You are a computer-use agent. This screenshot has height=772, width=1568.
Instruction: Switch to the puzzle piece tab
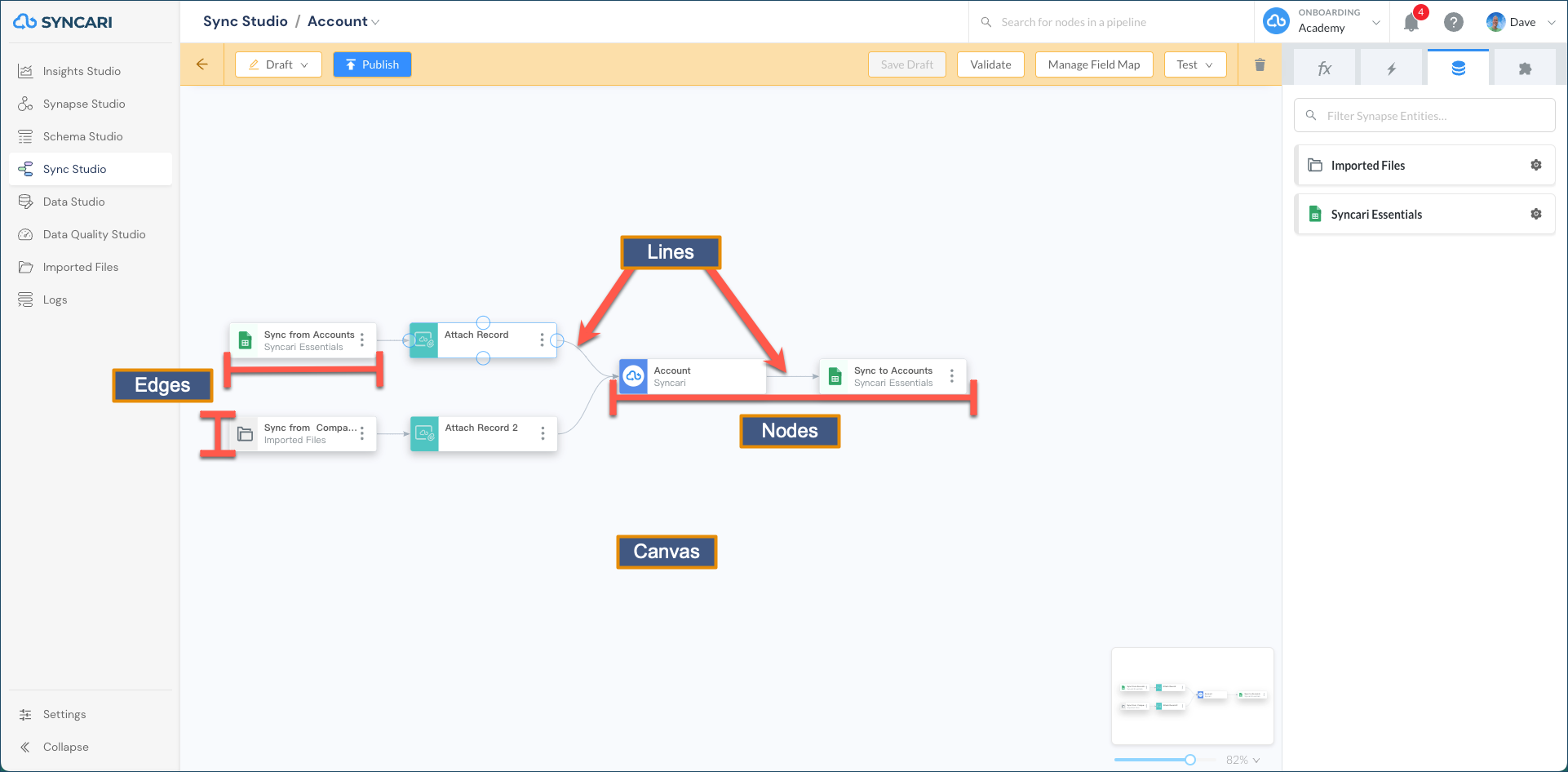coord(1525,68)
